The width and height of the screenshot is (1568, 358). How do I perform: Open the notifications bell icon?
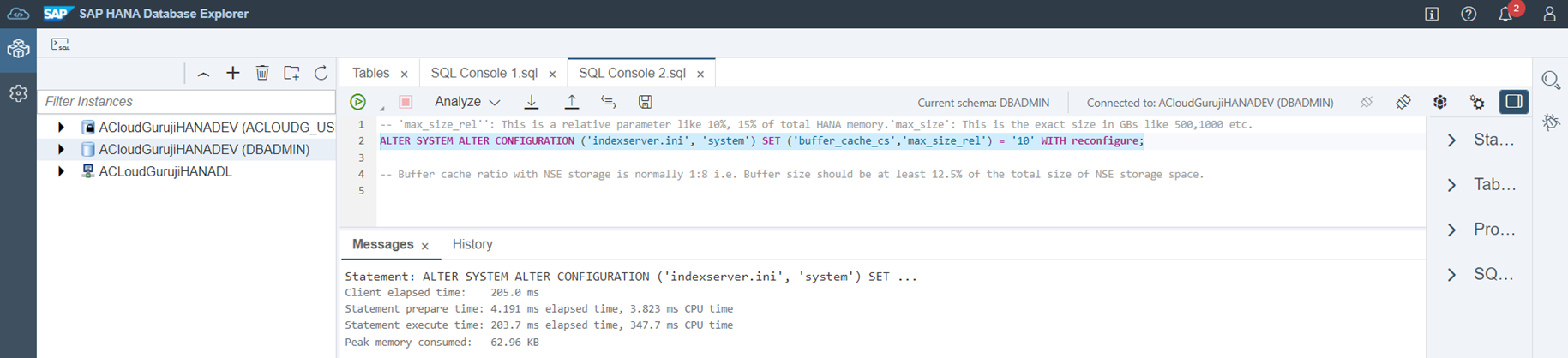(1505, 15)
